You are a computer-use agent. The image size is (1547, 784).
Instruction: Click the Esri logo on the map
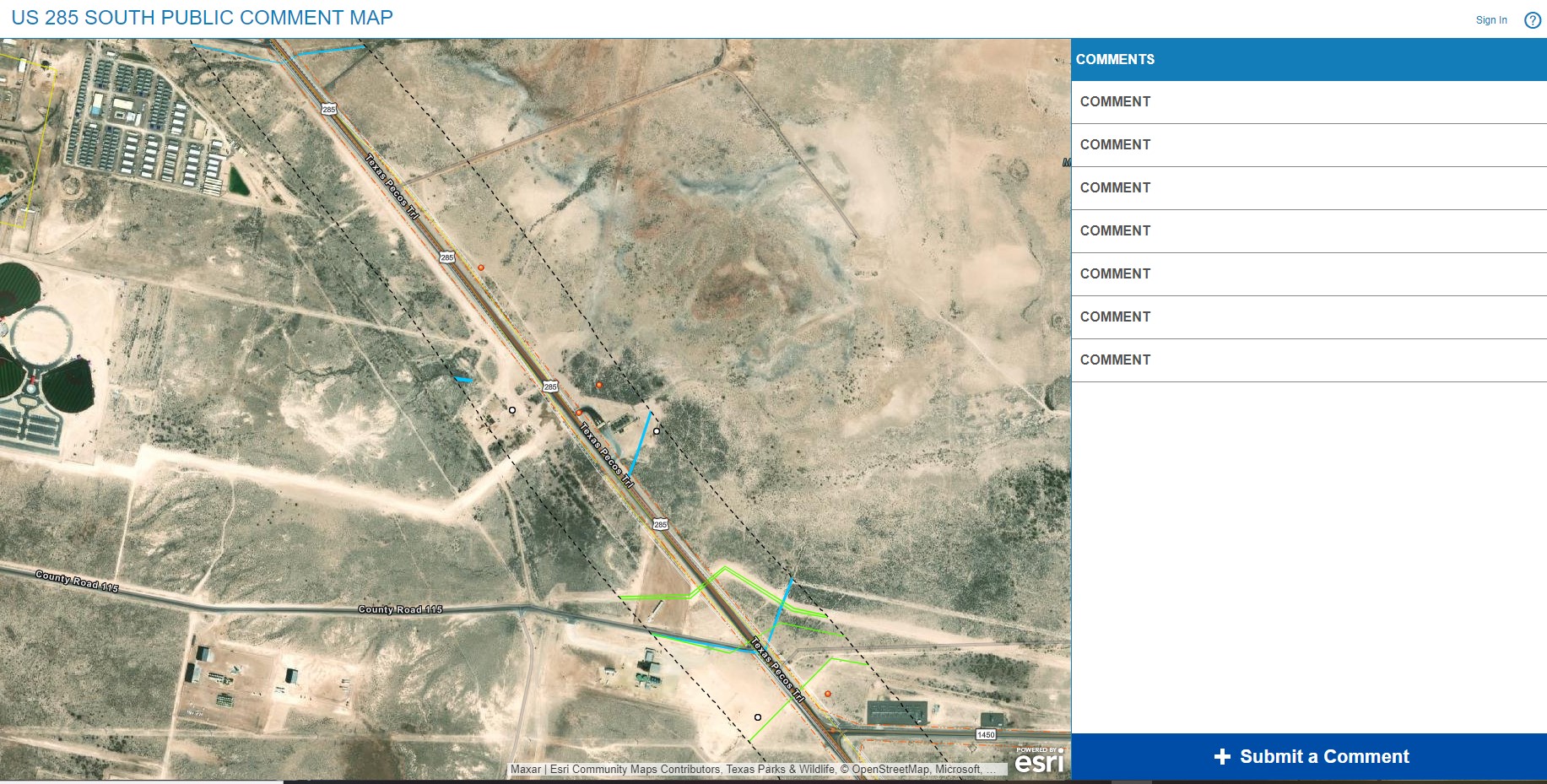(1038, 762)
